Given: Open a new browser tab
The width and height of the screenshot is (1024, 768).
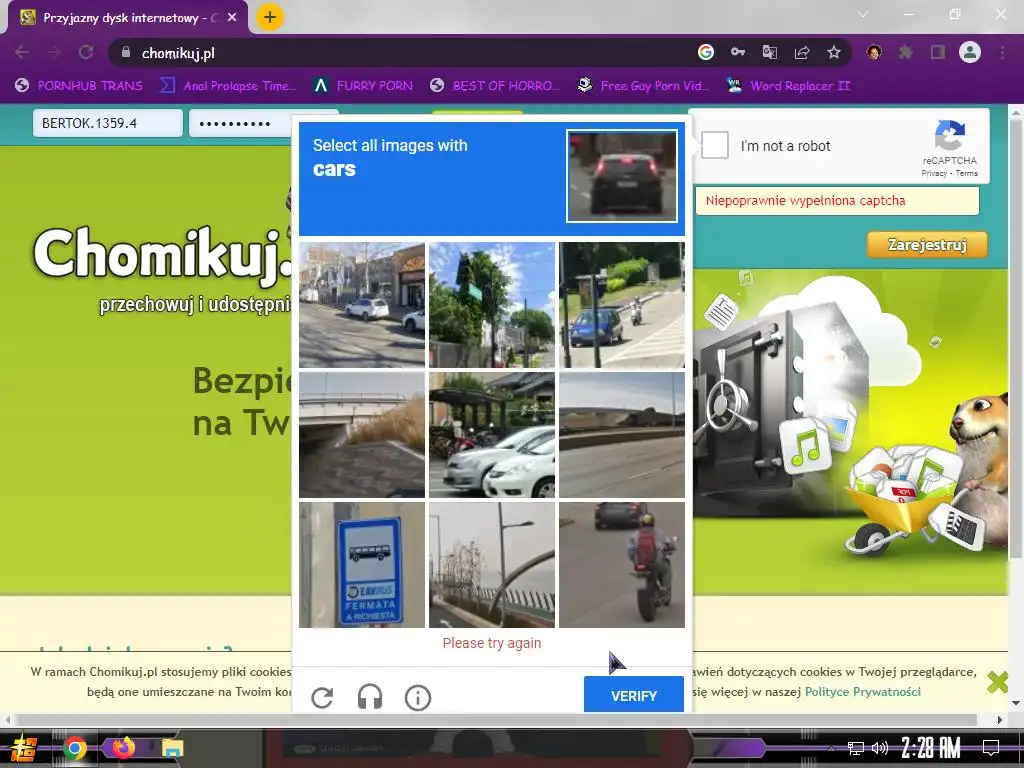Looking at the screenshot, I should (270, 18).
